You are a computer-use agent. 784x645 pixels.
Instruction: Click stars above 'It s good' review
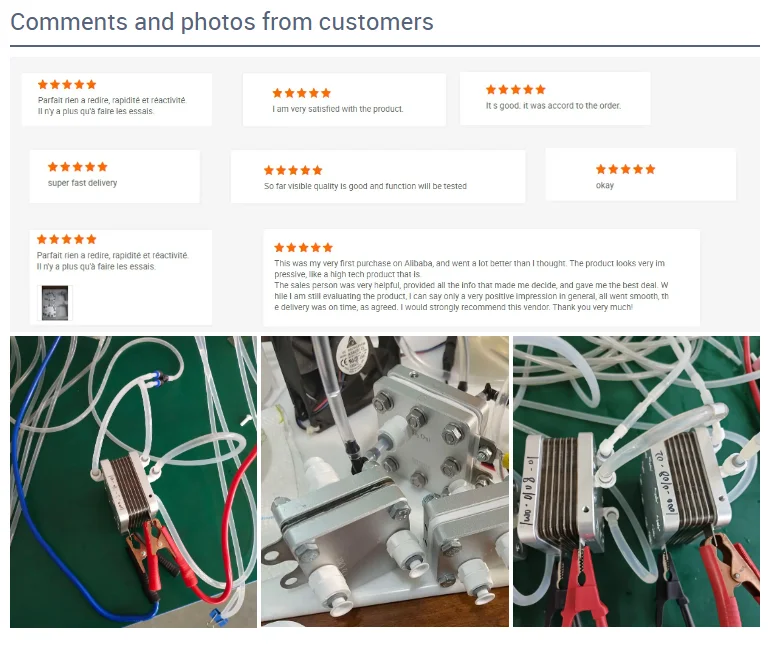[516, 90]
